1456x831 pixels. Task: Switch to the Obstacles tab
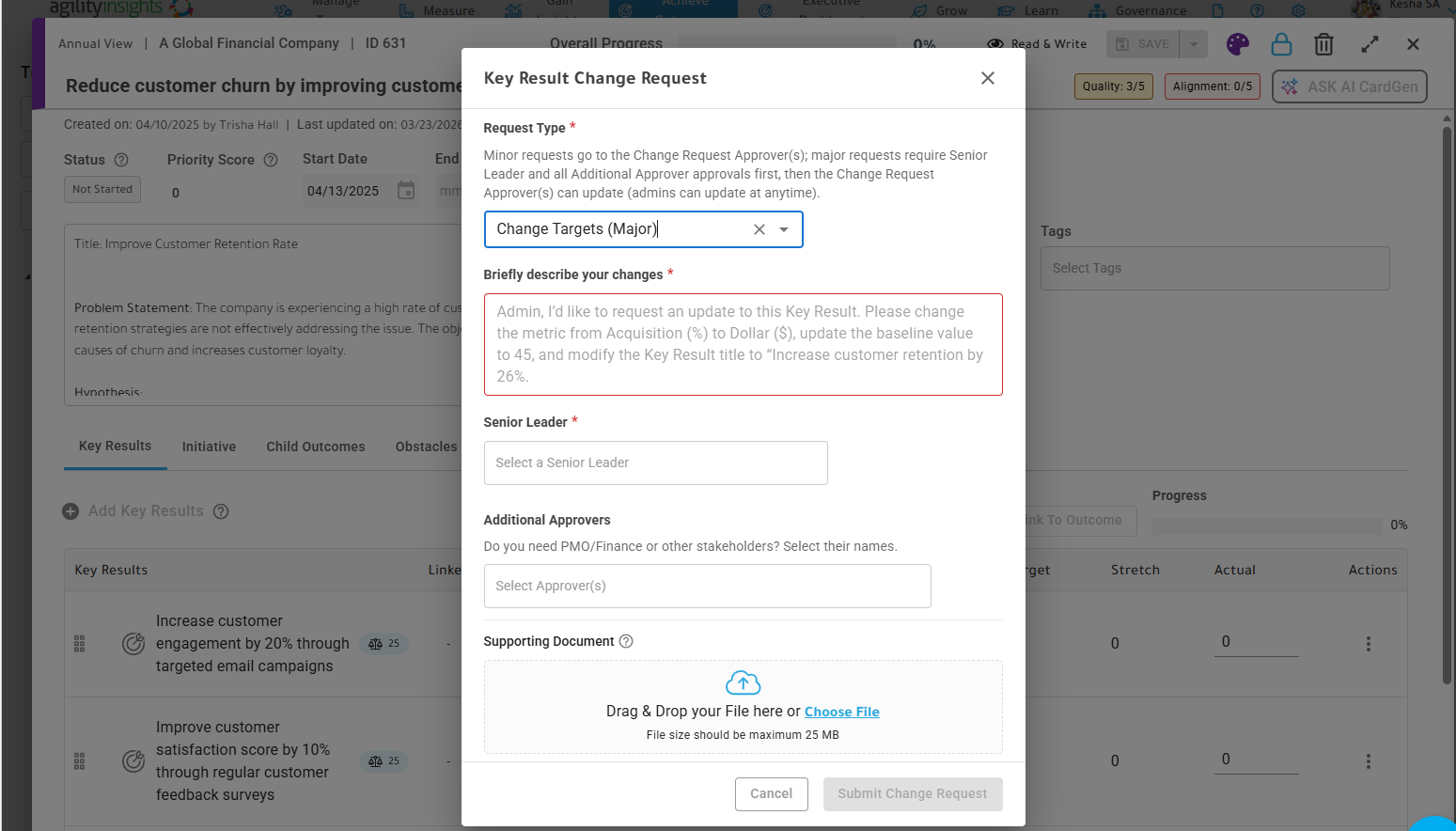click(426, 447)
